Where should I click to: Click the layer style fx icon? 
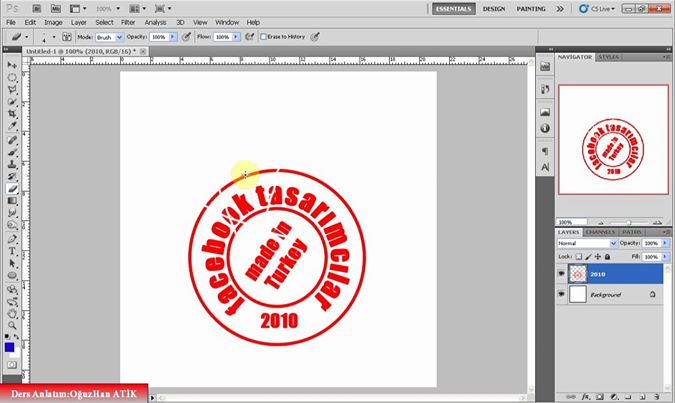pos(586,397)
